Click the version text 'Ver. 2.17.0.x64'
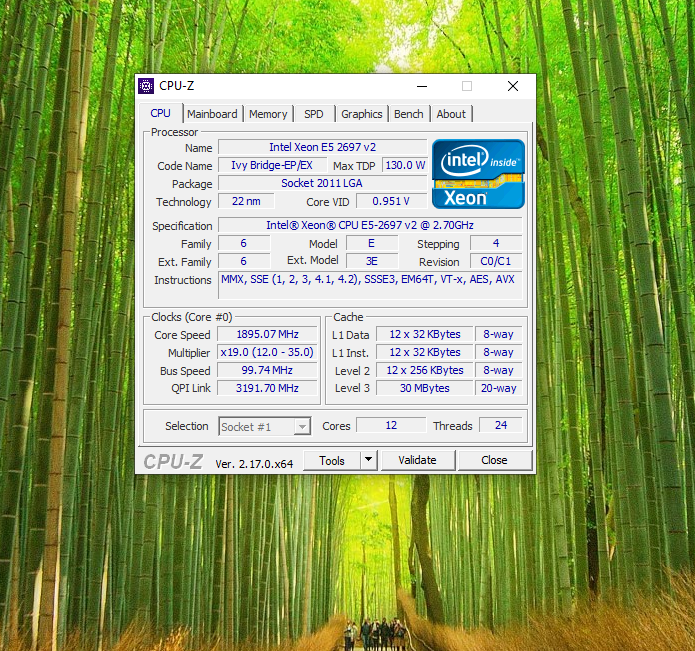Image resolution: width=695 pixels, height=651 pixels. click(x=254, y=464)
